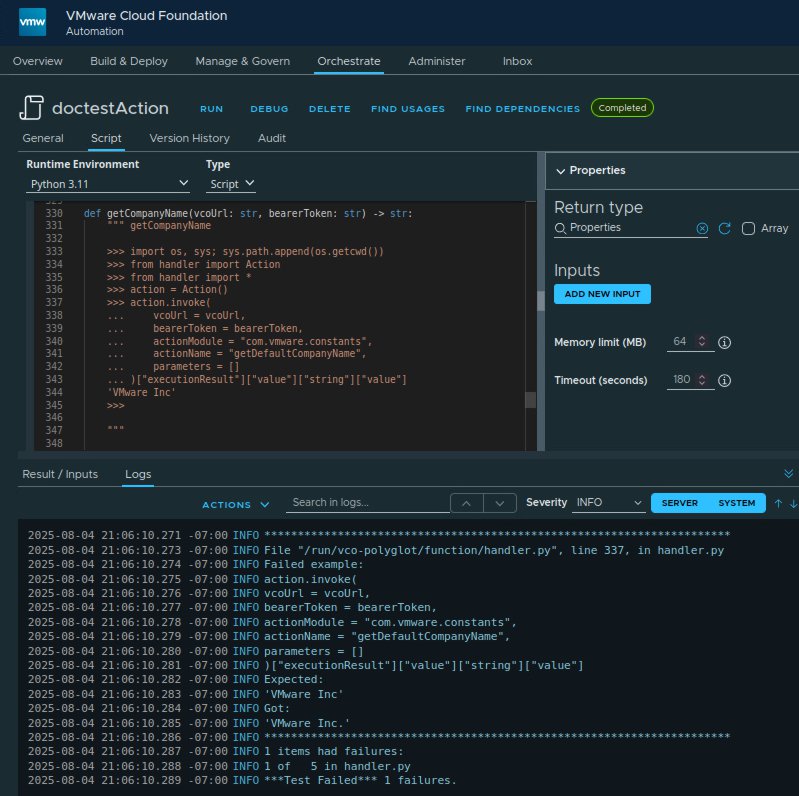
Task: Switch to the Script tab
Action: point(106,138)
